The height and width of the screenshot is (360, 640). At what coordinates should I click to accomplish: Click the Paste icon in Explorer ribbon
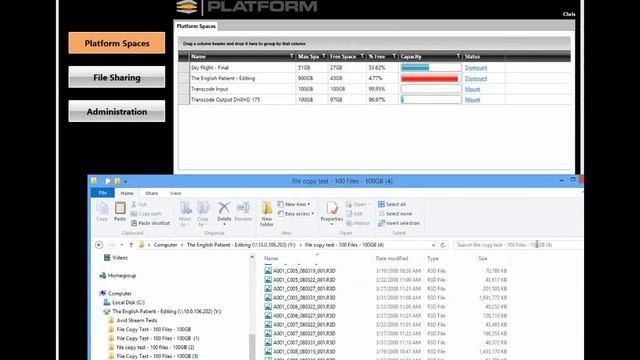pyautogui.click(x=120, y=208)
